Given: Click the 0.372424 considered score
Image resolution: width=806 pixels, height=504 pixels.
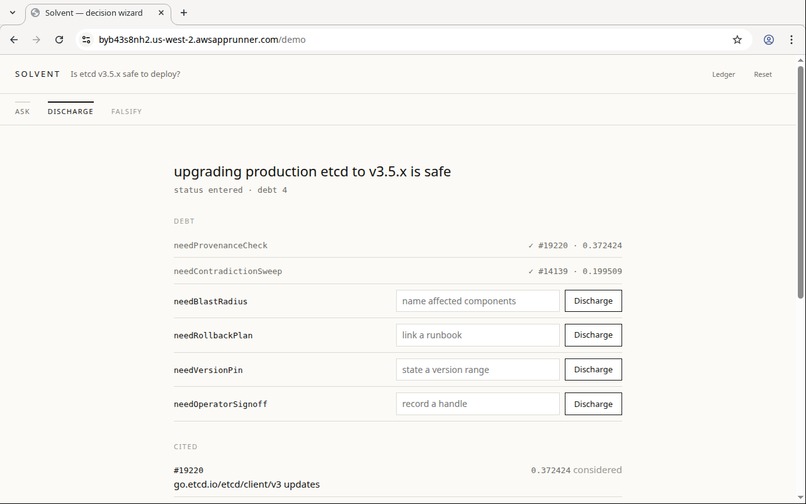Looking at the screenshot, I should (576, 470).
